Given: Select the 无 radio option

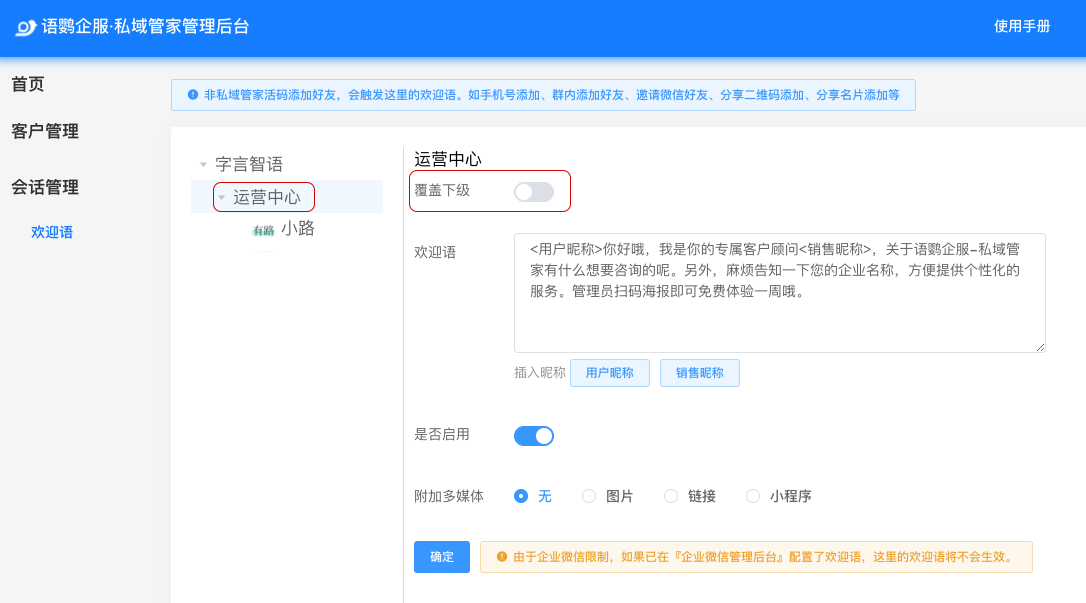Looking at the screenshot, I should (x=521, y=496).
